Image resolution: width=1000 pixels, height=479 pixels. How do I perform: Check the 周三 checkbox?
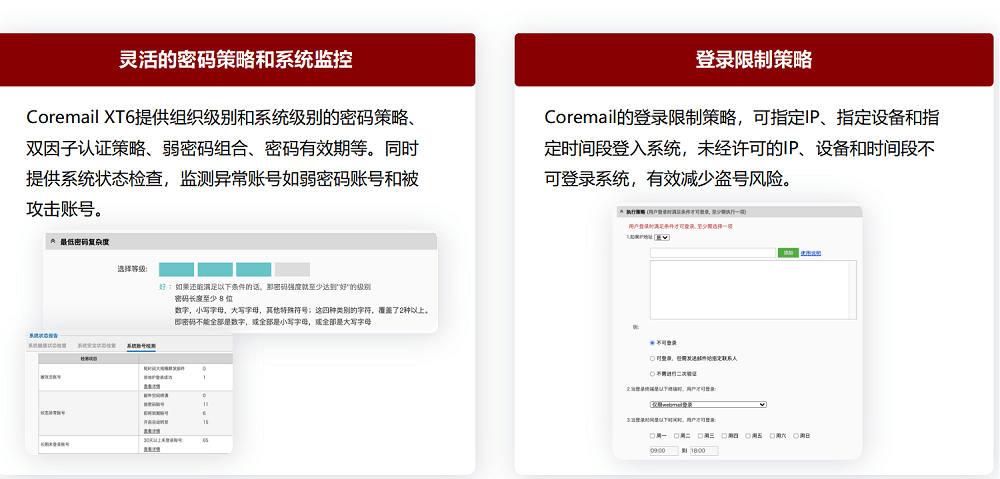pyautogui.click(x=700, y=436)
